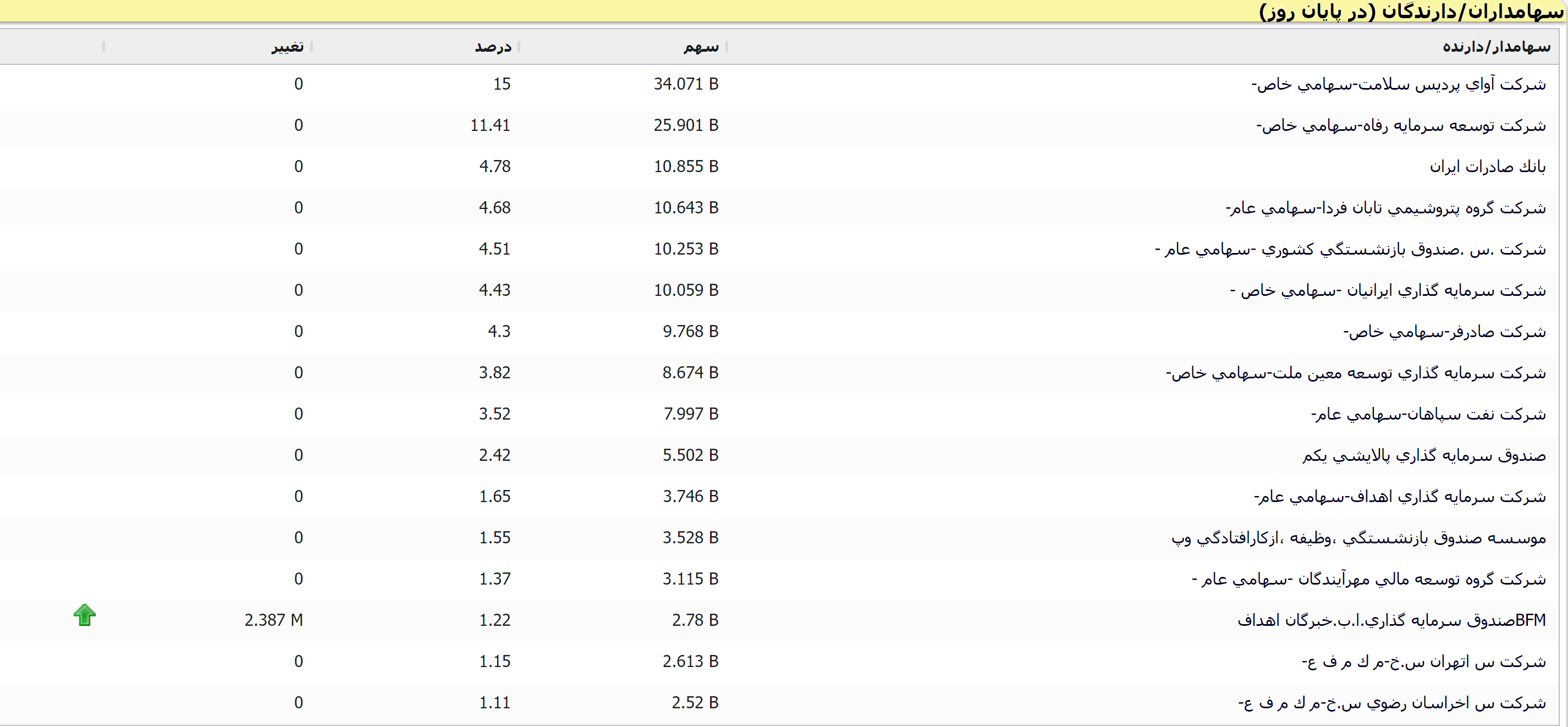Screen dimensions: 1568x727
Task: Select شركت سرمايه گذاري اهداف row
Action: [x=1399, y=496]
